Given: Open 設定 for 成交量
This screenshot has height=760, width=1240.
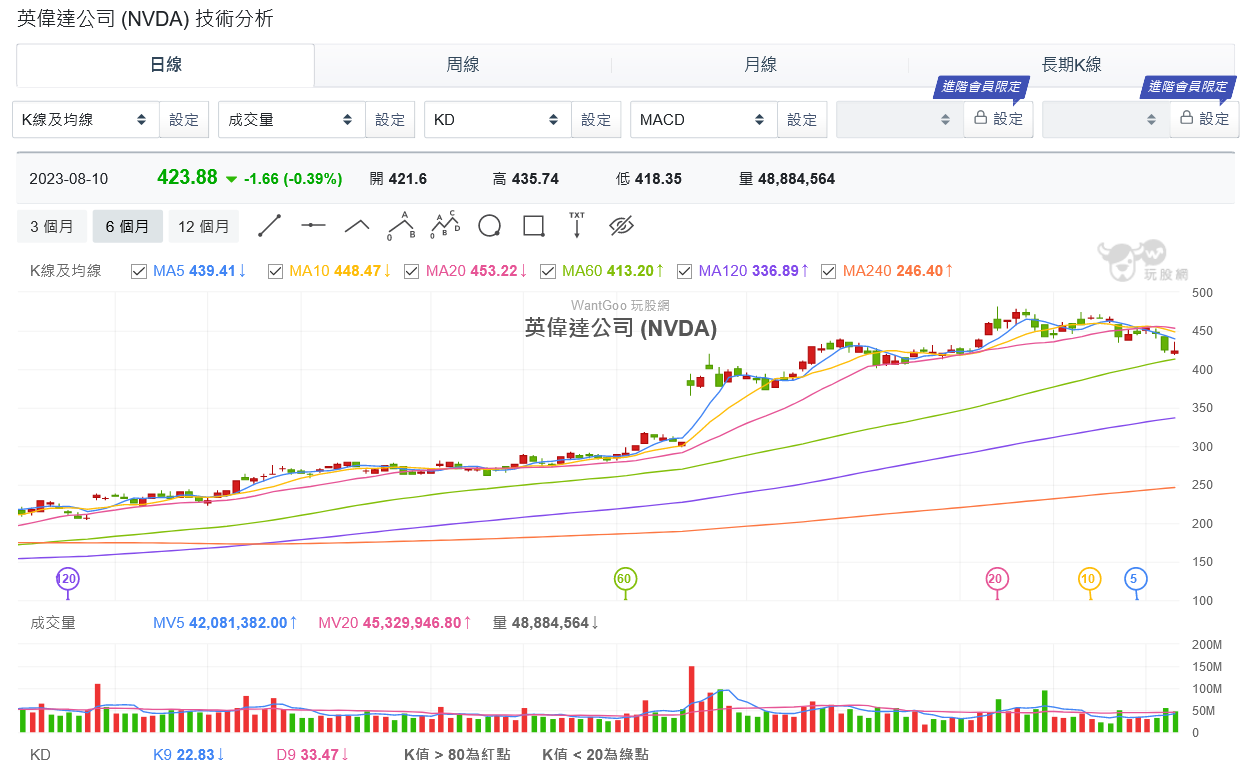Looking at the screenshot, I should [390, 119].
